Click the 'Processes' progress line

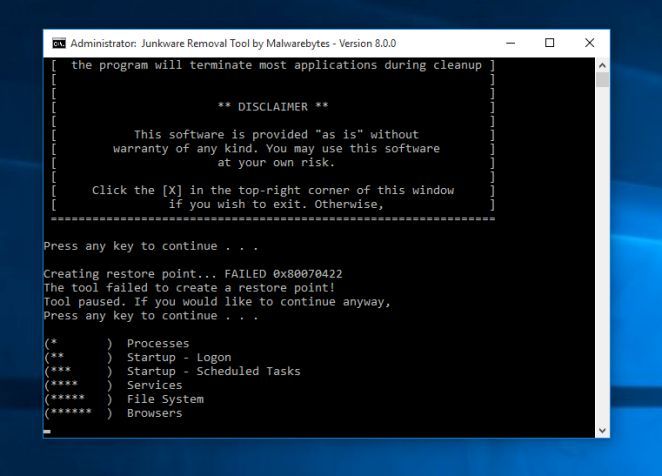(x=117, y=343)
